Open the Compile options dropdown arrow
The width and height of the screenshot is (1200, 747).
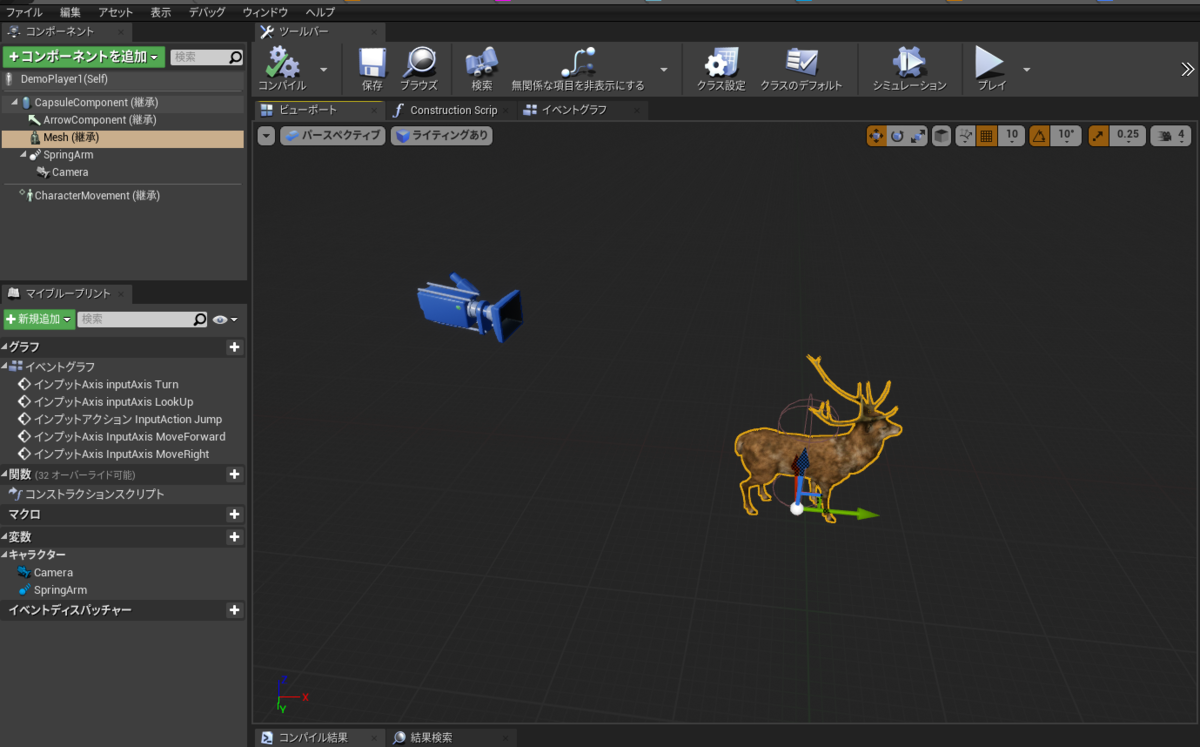[x=323, y=69]
